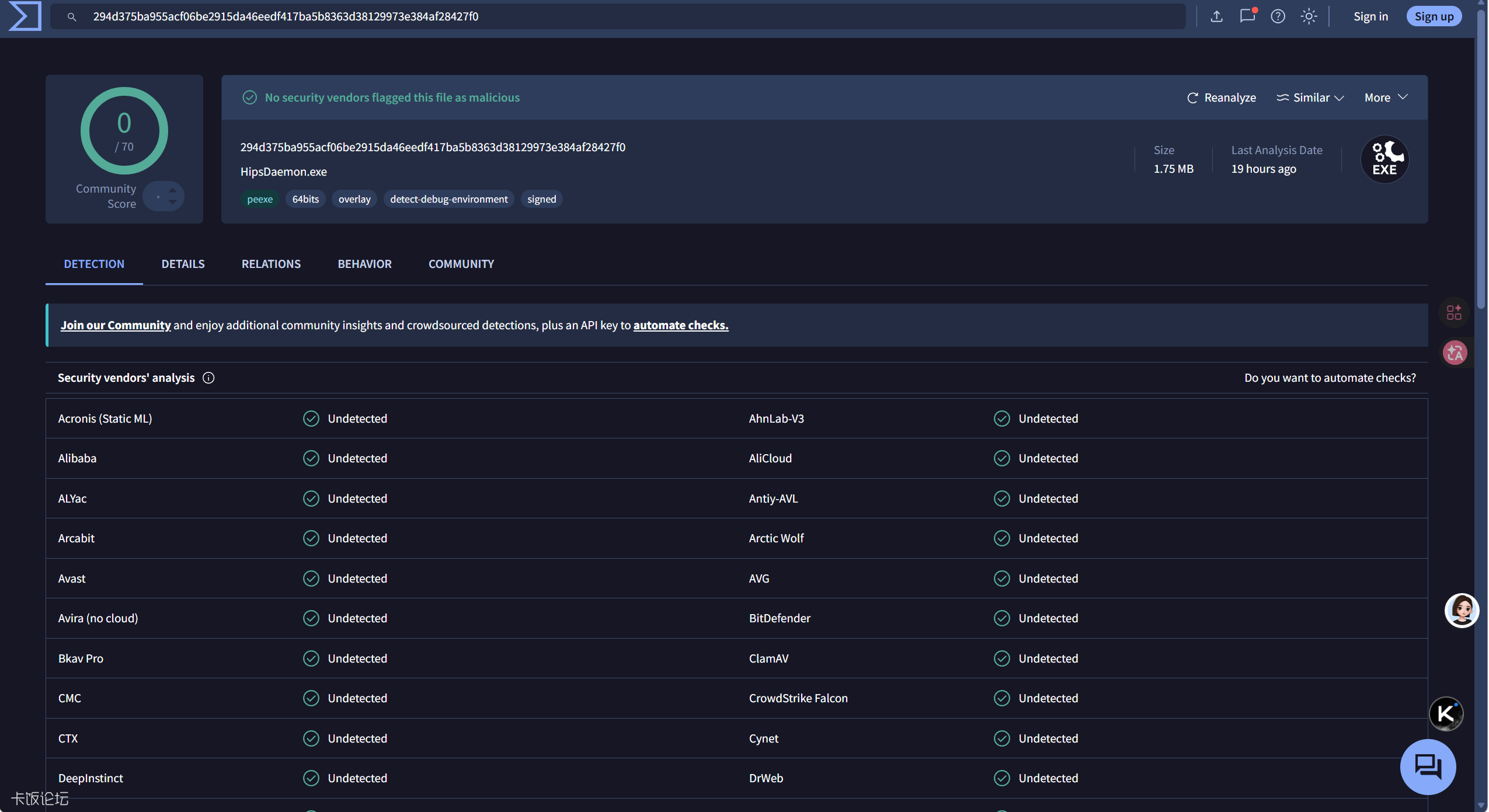Open the automate checks link

(681, 325)
